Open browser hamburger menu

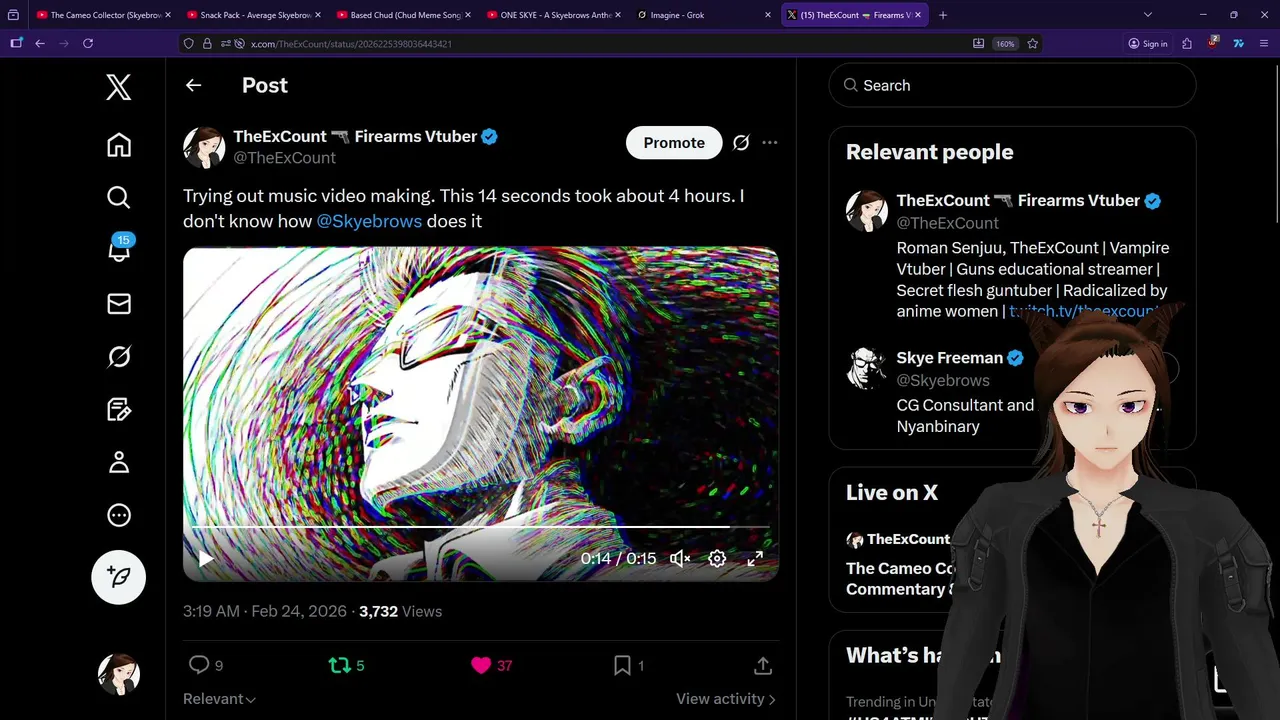1265,44
